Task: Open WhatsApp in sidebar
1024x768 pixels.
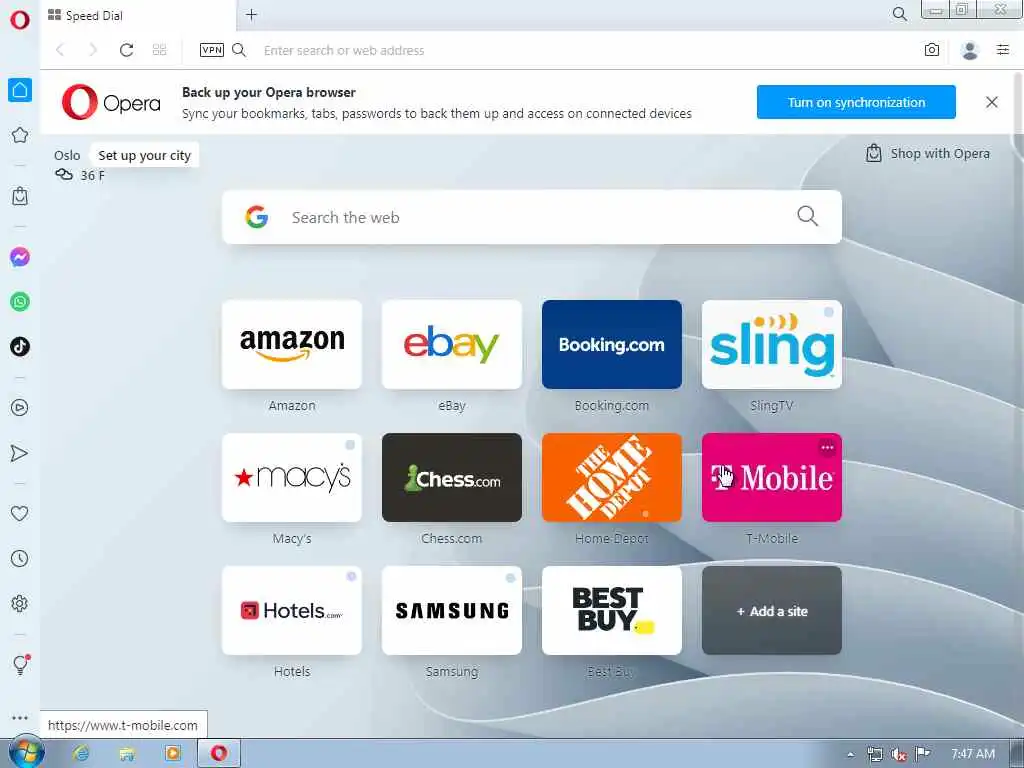Action: tap(20, 302)
